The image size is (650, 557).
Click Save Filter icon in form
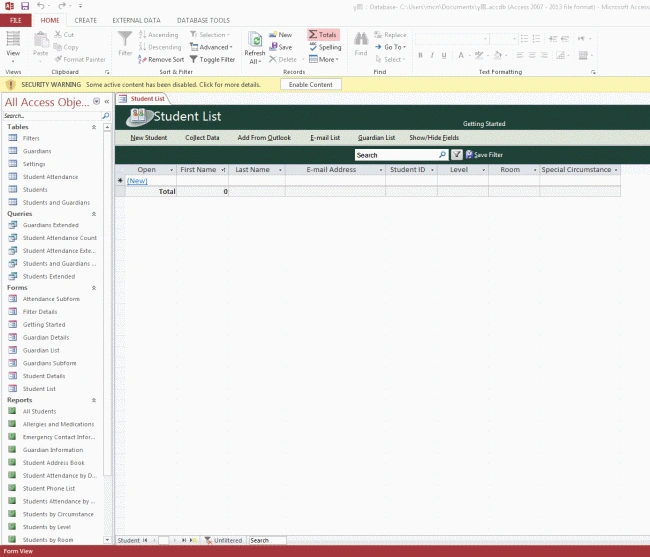click(x=469, y=155)
